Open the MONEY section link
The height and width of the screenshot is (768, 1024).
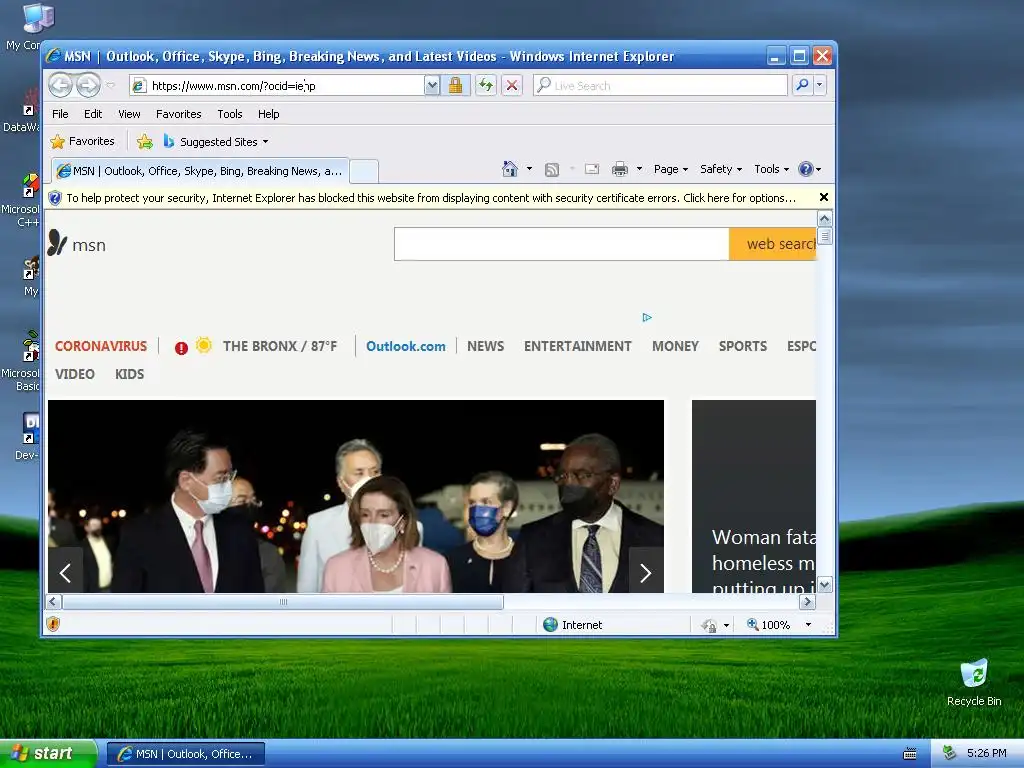coord(675,346)
